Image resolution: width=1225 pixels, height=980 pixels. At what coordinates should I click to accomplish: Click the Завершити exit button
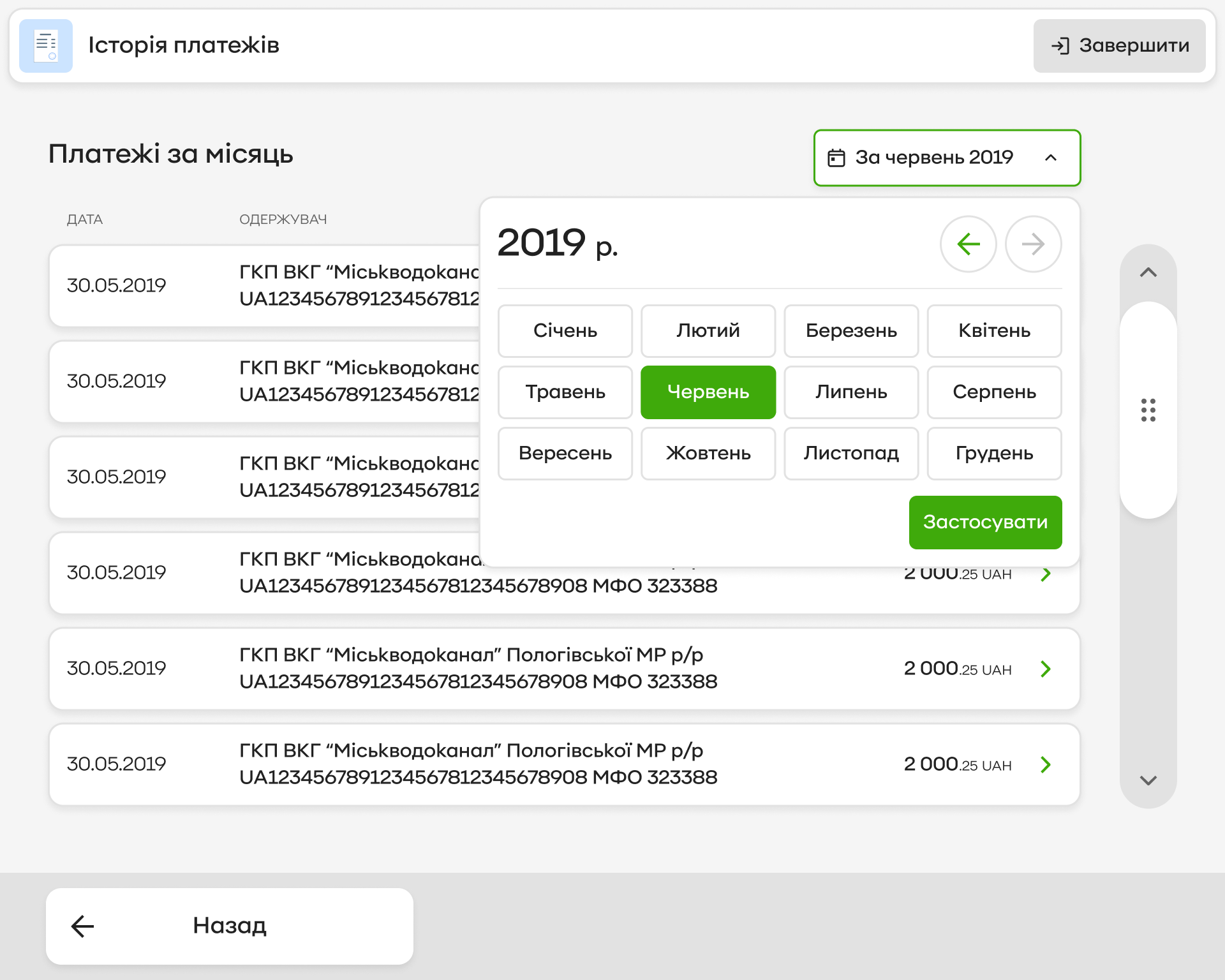click(x=1119, y=46)
